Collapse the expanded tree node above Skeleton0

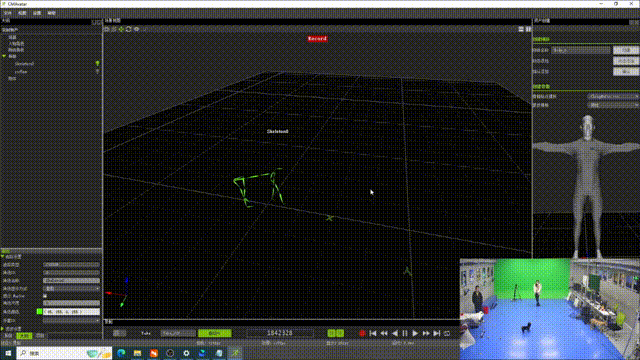coord(4,56)
